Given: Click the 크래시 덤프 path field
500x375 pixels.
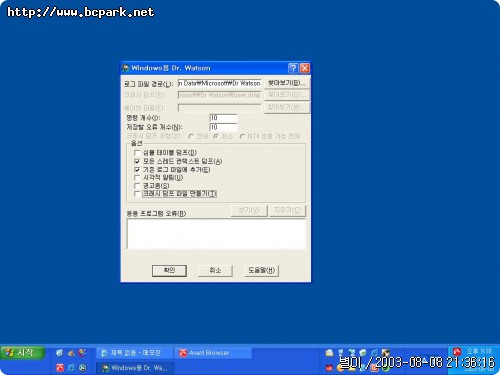Looking at the screenshot, I should click(x=219, y=95).
